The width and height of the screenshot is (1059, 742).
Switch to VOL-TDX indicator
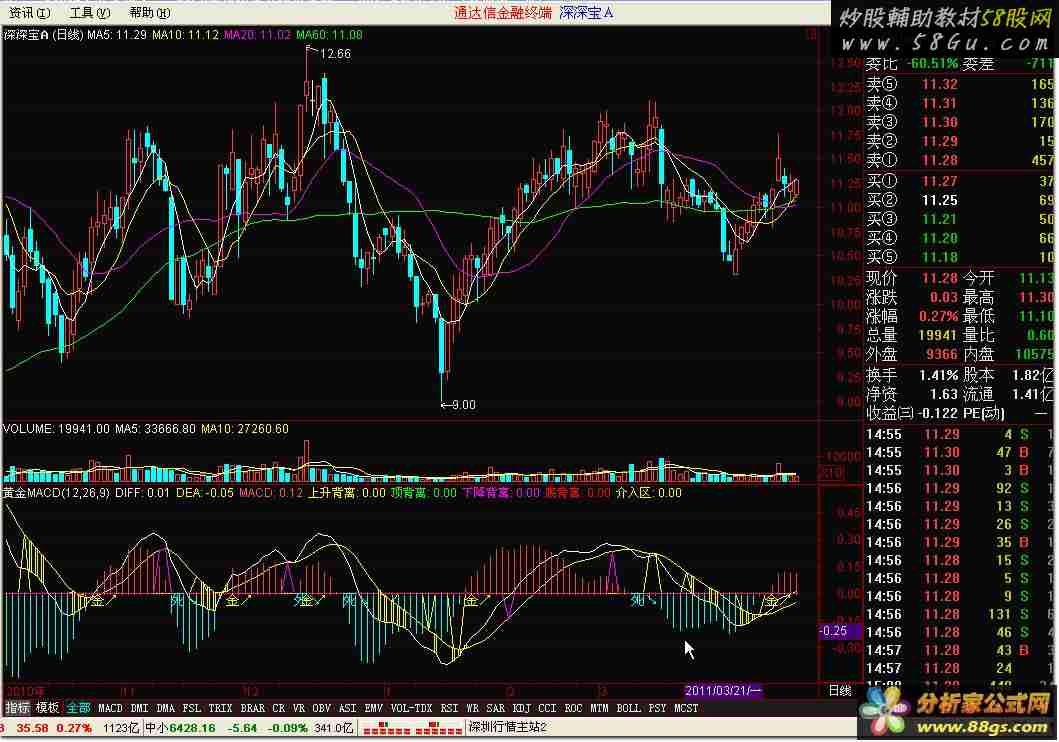[411, 708]
